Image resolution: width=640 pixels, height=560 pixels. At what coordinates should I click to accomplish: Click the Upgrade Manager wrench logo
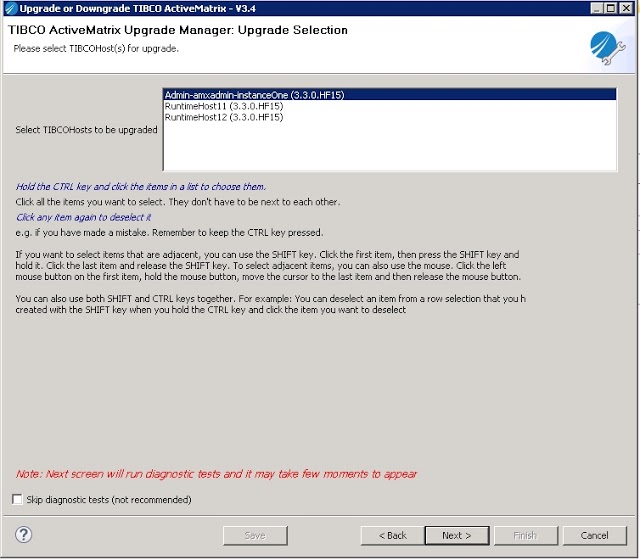tap(608, 48)
